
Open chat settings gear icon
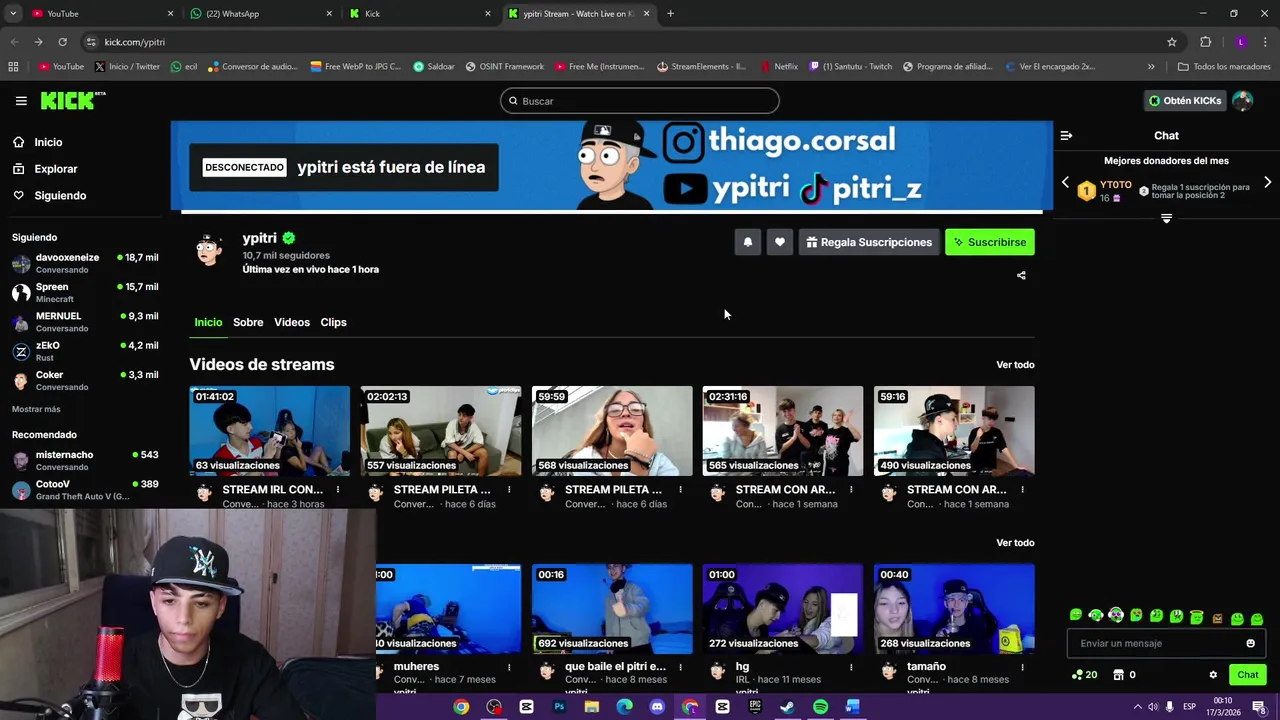pyautogui.click(x=1213, y=675)
